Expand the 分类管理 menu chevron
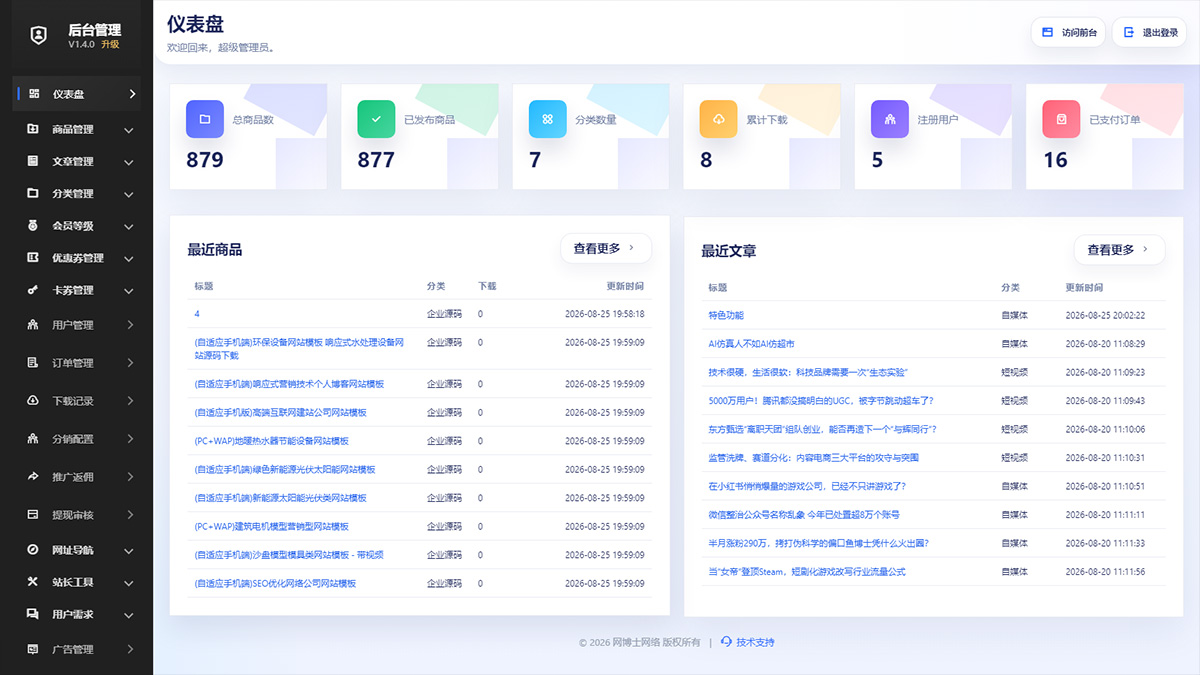This screenshot has height=675, width=1200. click(x=129, y=194)
